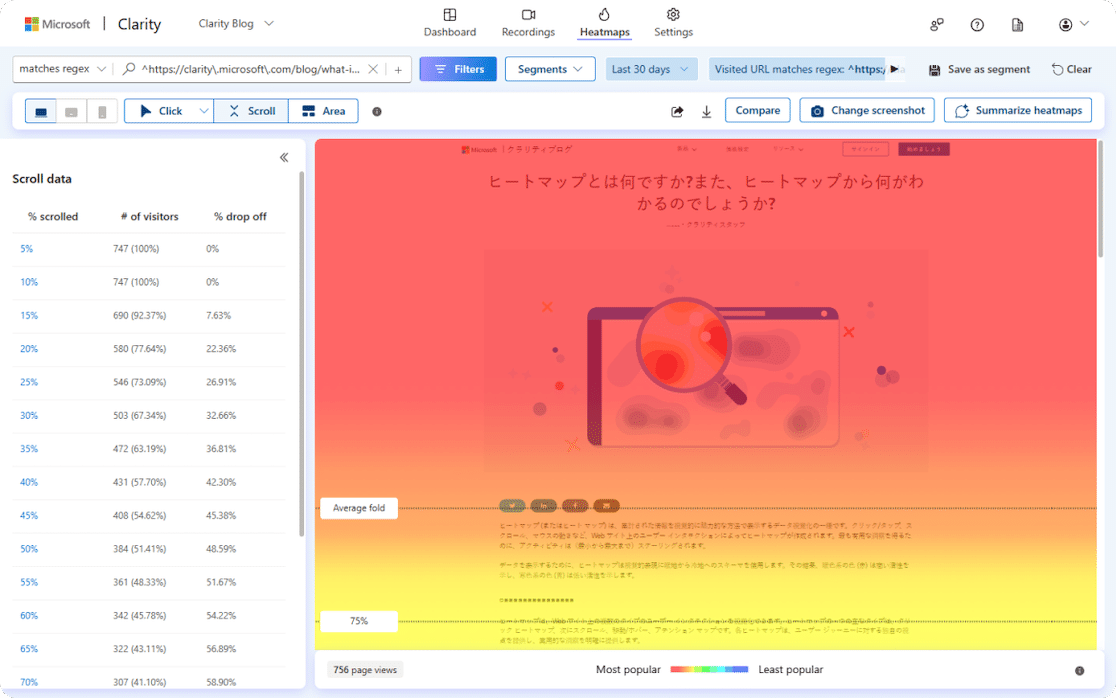Select the desktop device view
The image size is (1116, 698).
coord(41,111)
